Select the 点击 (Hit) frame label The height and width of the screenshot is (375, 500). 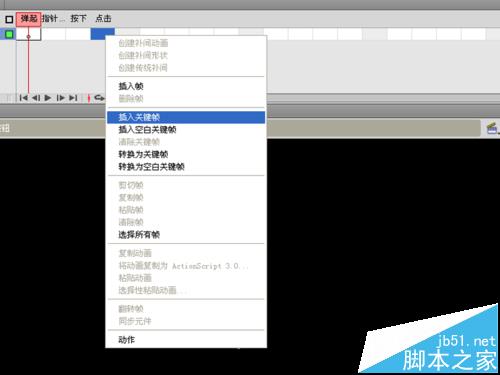tap(103, 19)
